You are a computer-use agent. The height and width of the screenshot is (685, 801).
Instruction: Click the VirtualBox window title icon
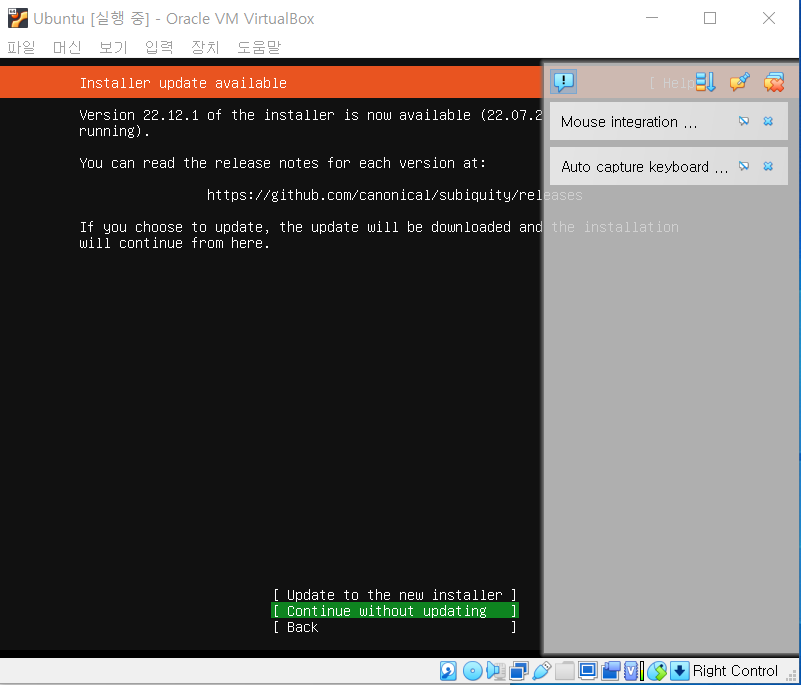point(17,18)
